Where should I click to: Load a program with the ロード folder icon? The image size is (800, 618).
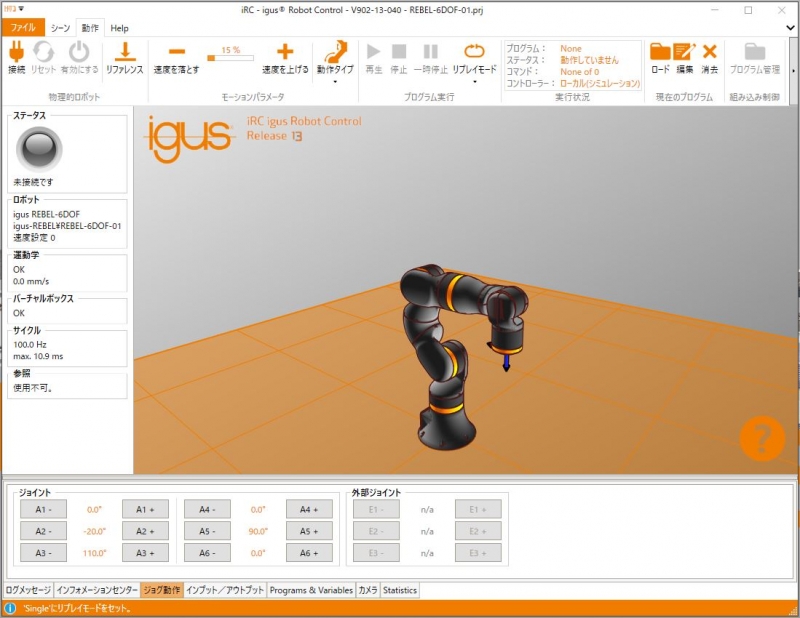(x=660, y=52)
